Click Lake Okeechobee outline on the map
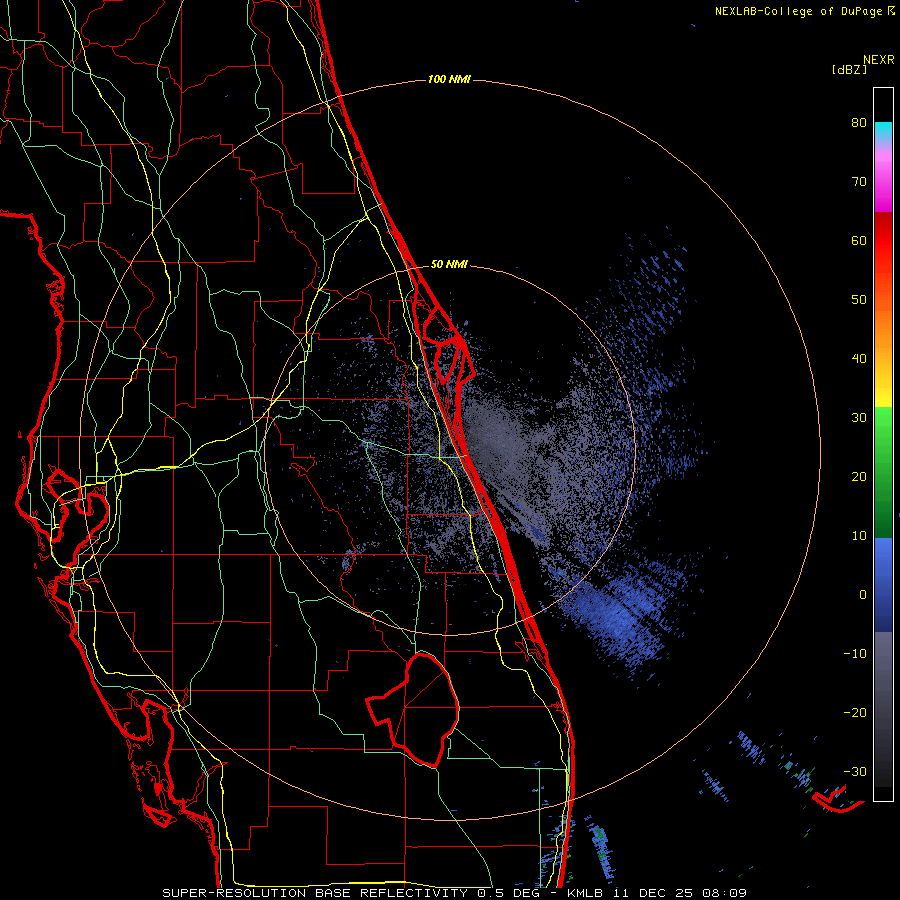The height and width of the screenshot is (900, 900). (x=413, y=710)
